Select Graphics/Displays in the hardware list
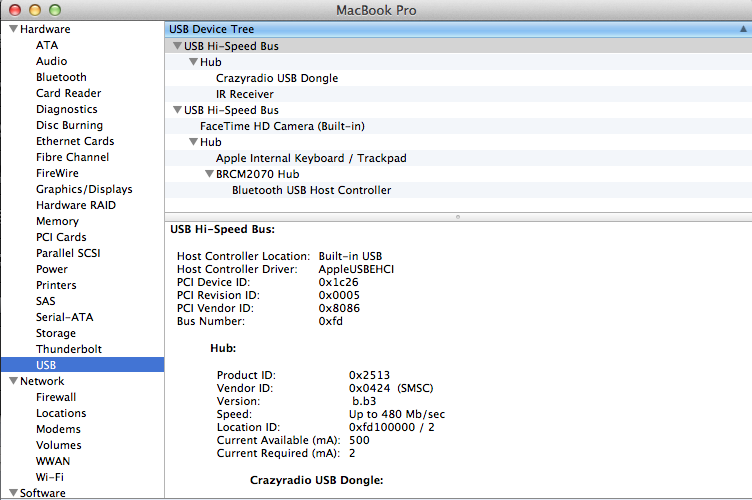Screen dimensions: 752x500 click(x=84, y=189)
